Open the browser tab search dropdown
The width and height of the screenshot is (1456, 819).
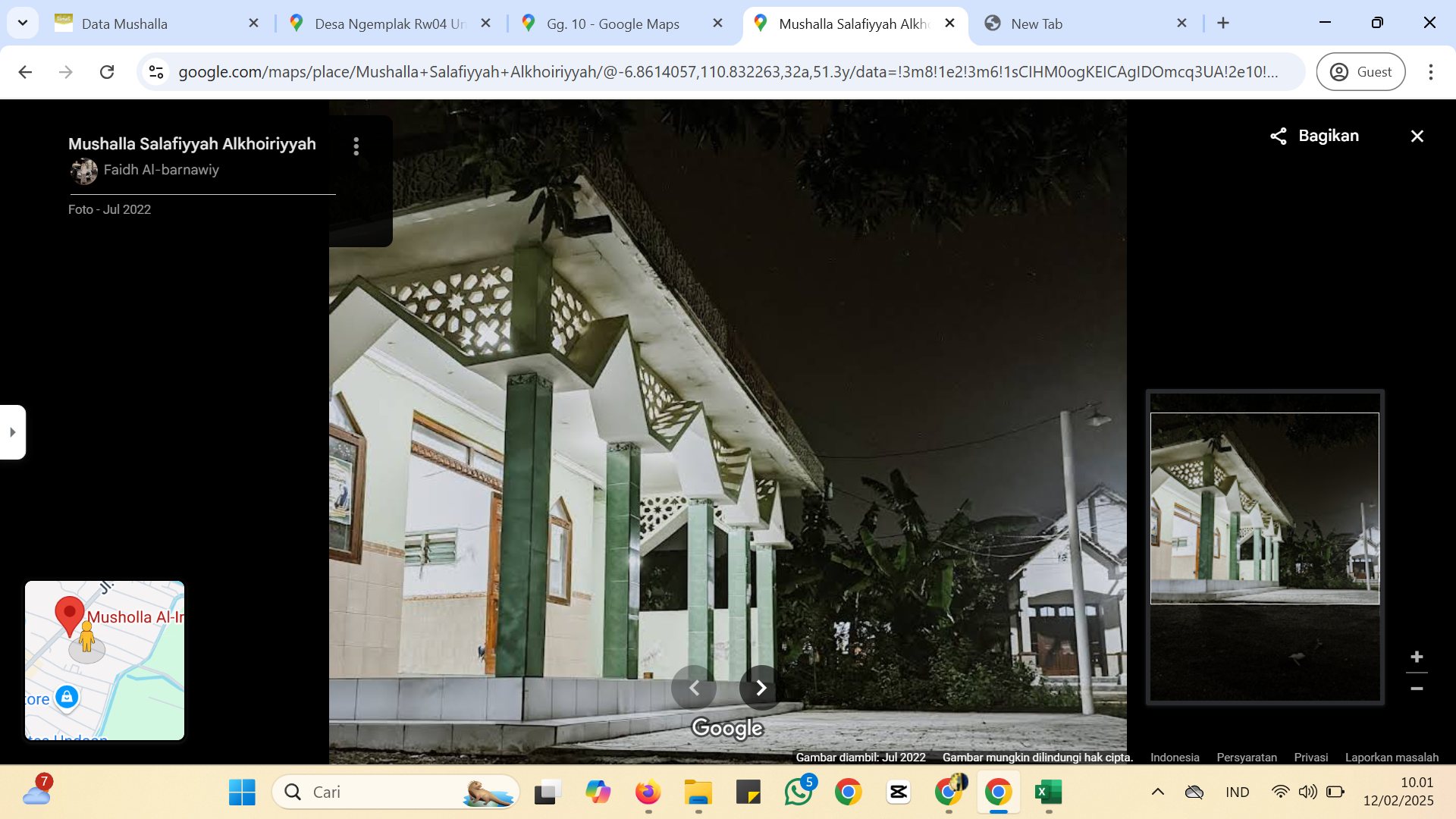[23, 23]
